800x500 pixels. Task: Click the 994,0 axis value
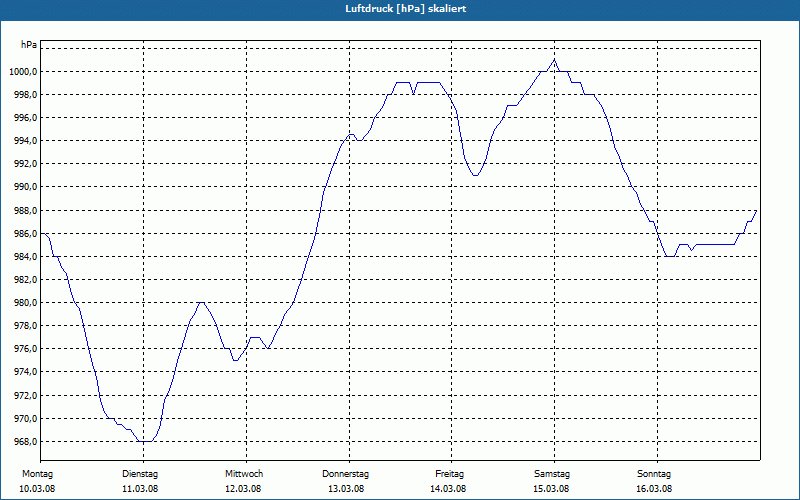point(25,141)
